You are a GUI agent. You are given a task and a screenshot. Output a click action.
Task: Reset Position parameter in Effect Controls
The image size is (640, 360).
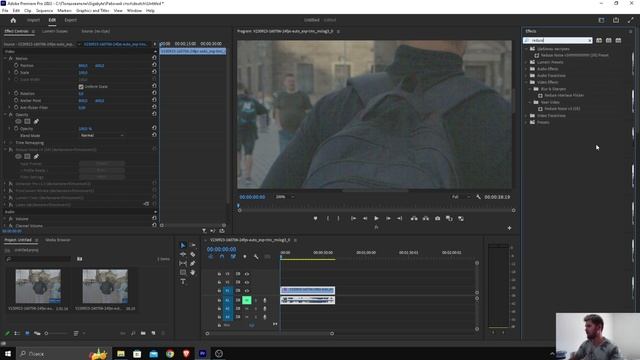click(154, 65)
